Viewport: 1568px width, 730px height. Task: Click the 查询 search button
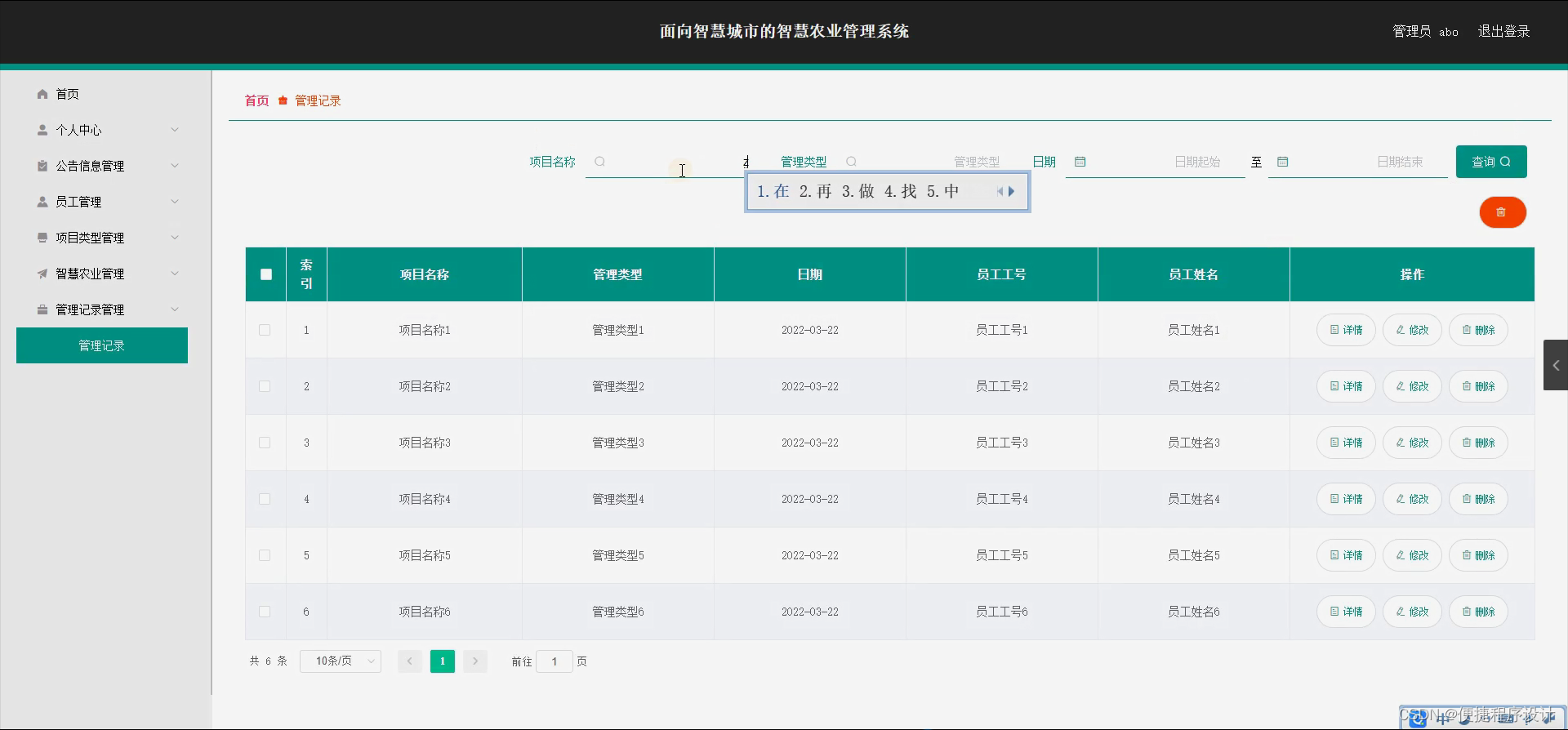(1490, 162)
